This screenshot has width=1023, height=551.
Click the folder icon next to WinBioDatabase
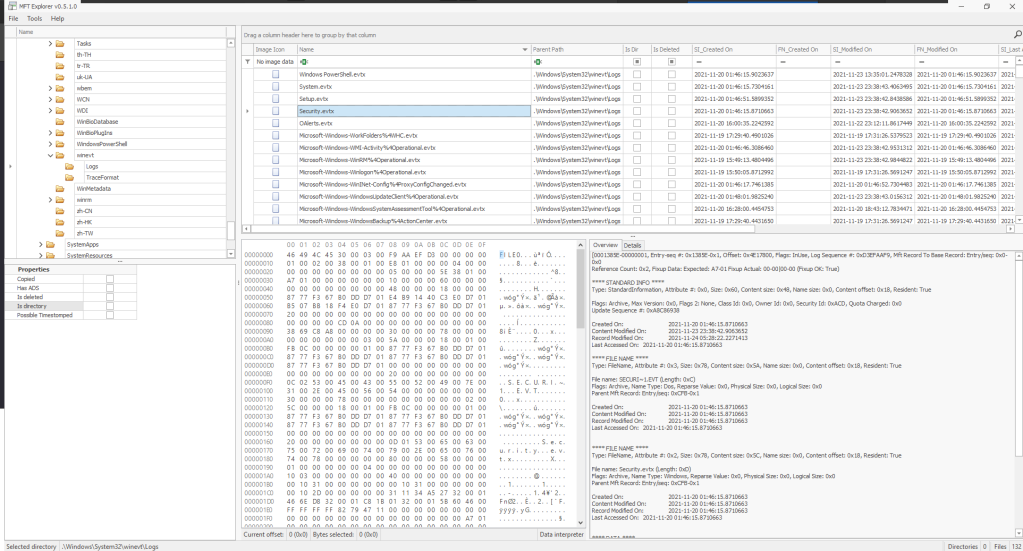coord(60,121)
